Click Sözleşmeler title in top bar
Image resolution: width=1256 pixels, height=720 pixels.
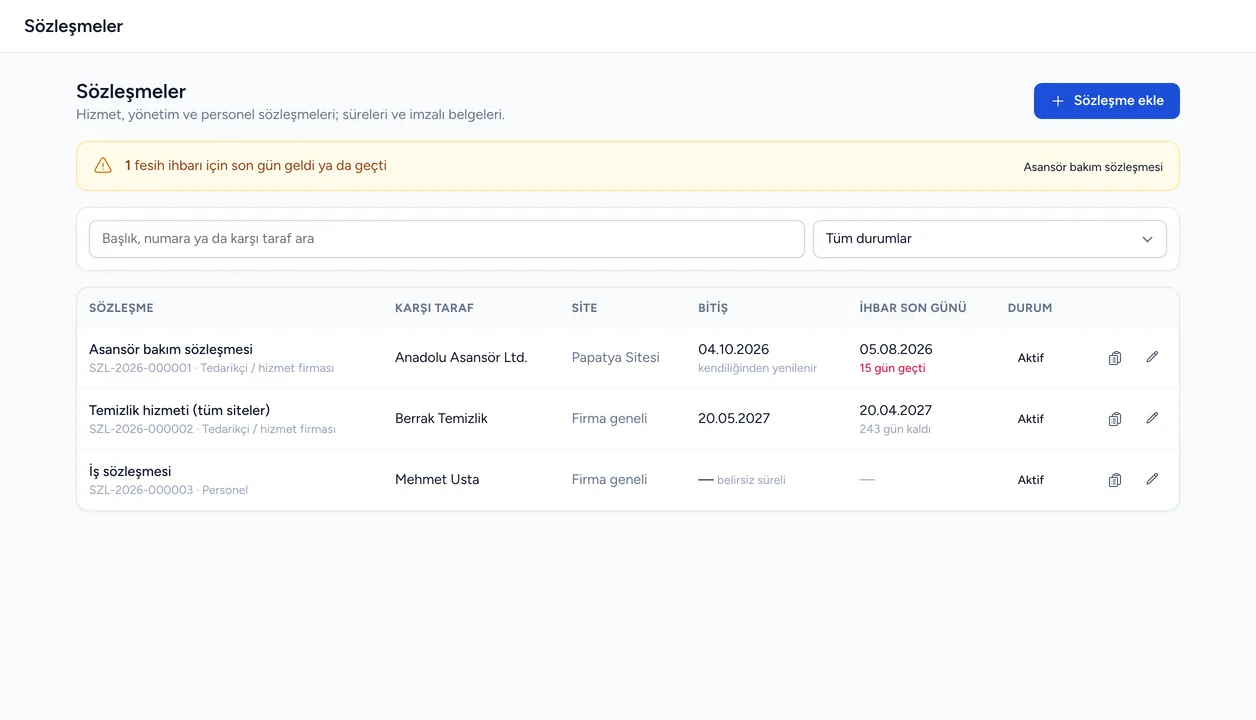pos(74,26)
